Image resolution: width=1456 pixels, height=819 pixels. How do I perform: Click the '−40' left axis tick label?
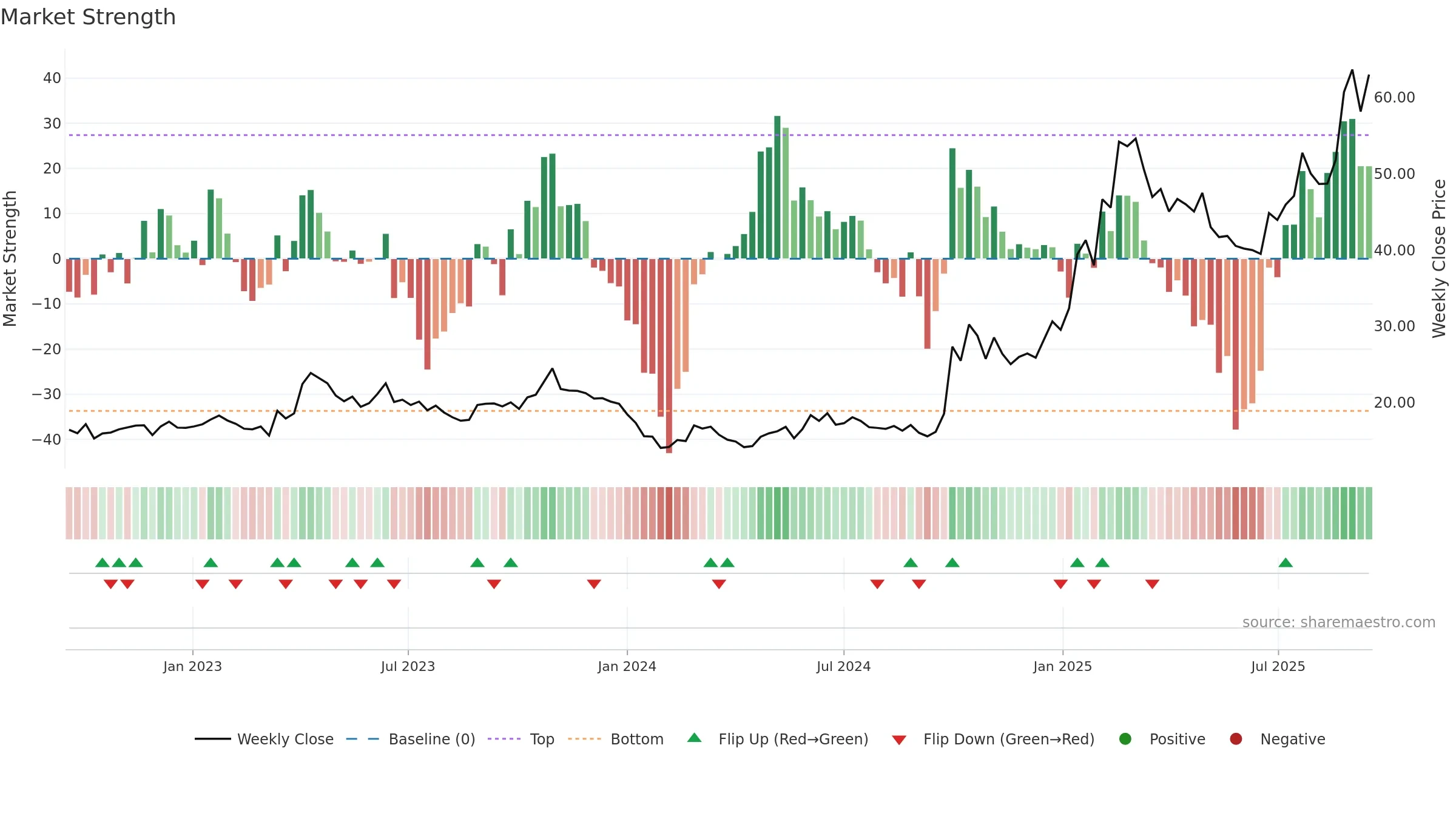[x=47, y=440]
